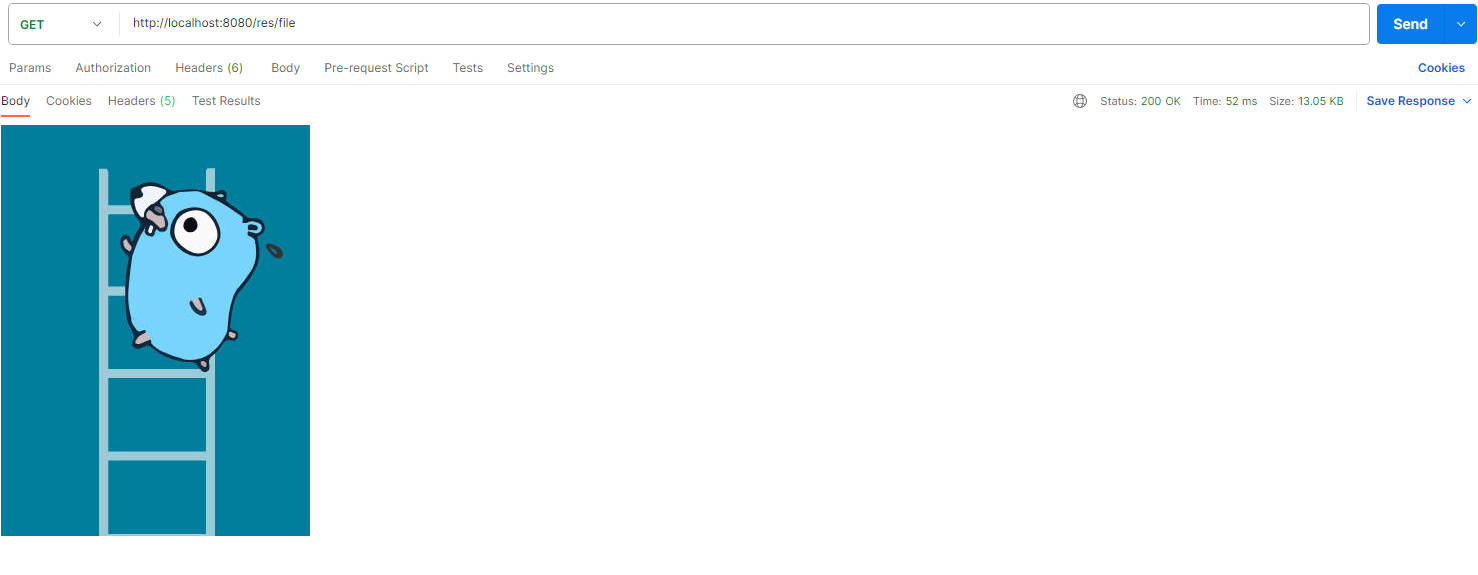Open the response Cookies tab
This screenshot has height=575, width=1478.
(x=69, y=101)
